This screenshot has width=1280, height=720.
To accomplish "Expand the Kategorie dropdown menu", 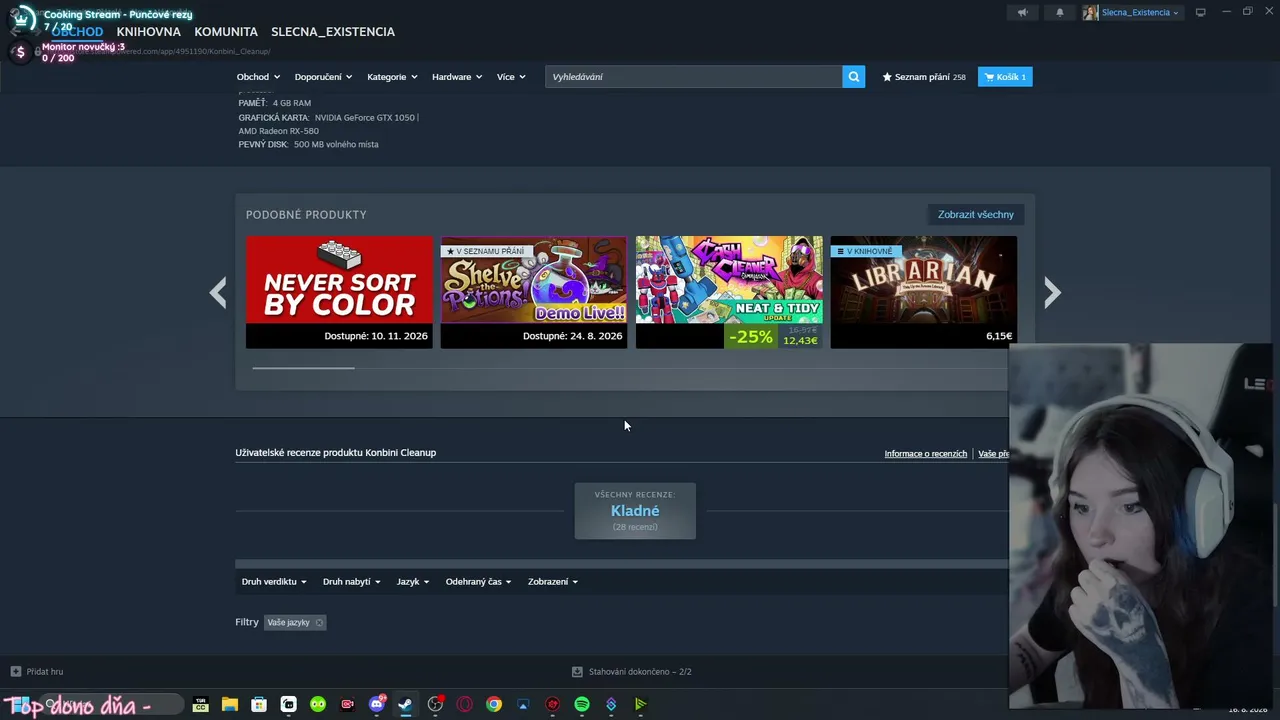I will pyautogui.click(x=392, y=77).
